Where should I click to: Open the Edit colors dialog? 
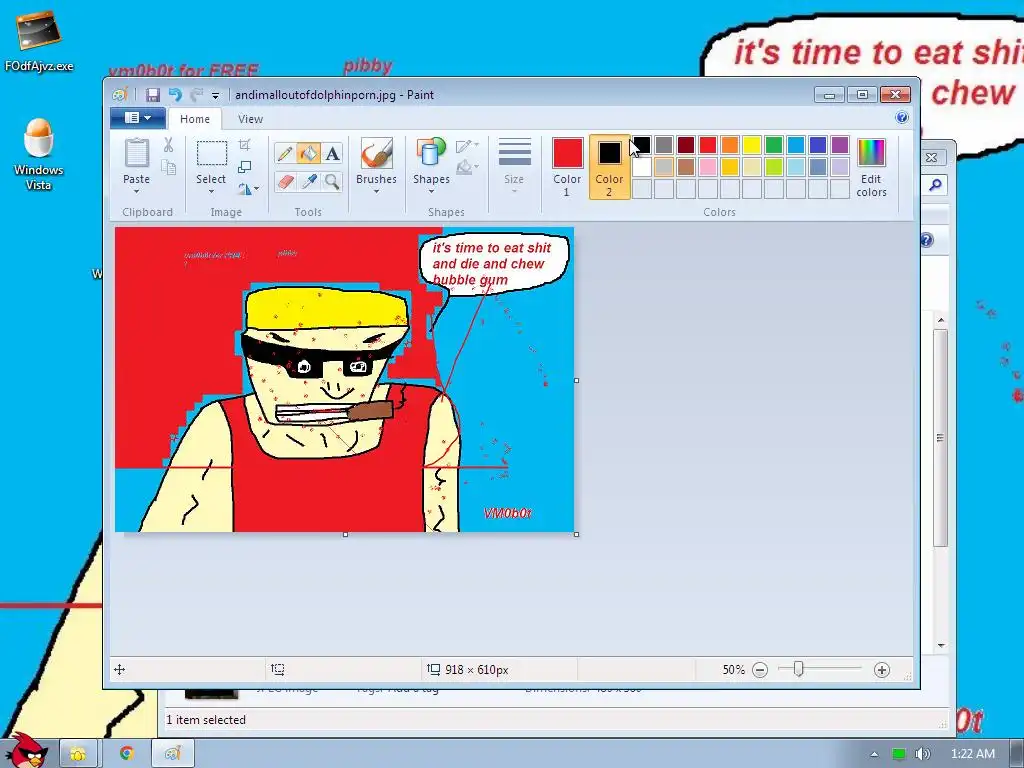tap(871, 167)
